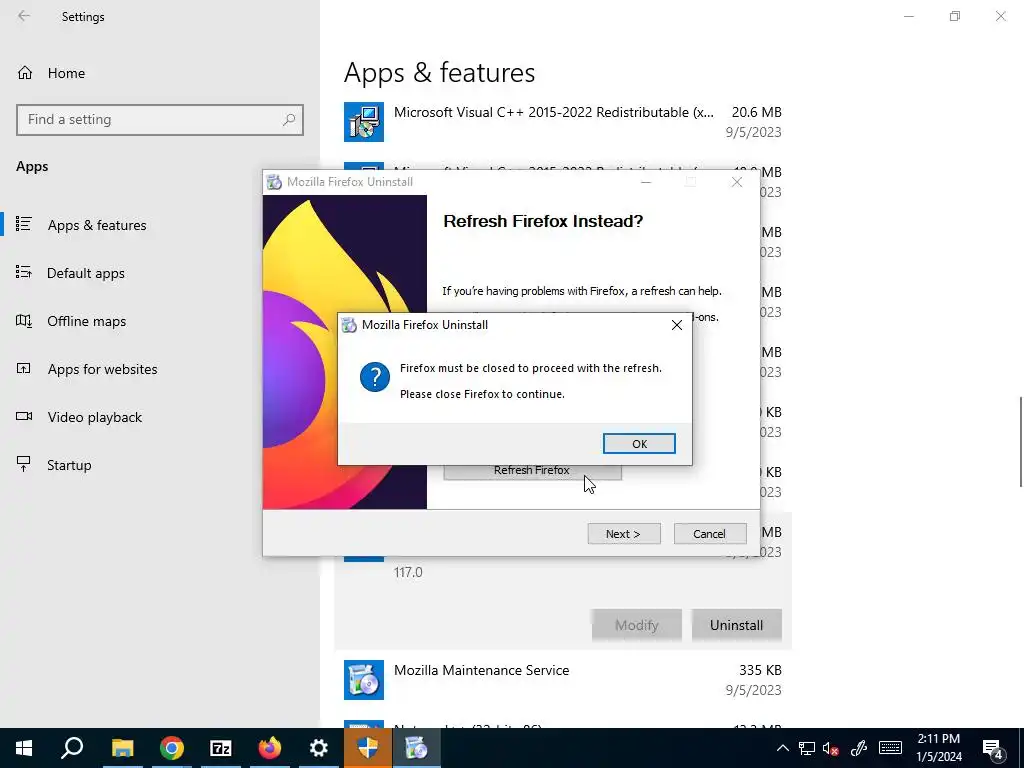
Task: Open File Explorer from taskbar
Action: click(x=122, y=748)
